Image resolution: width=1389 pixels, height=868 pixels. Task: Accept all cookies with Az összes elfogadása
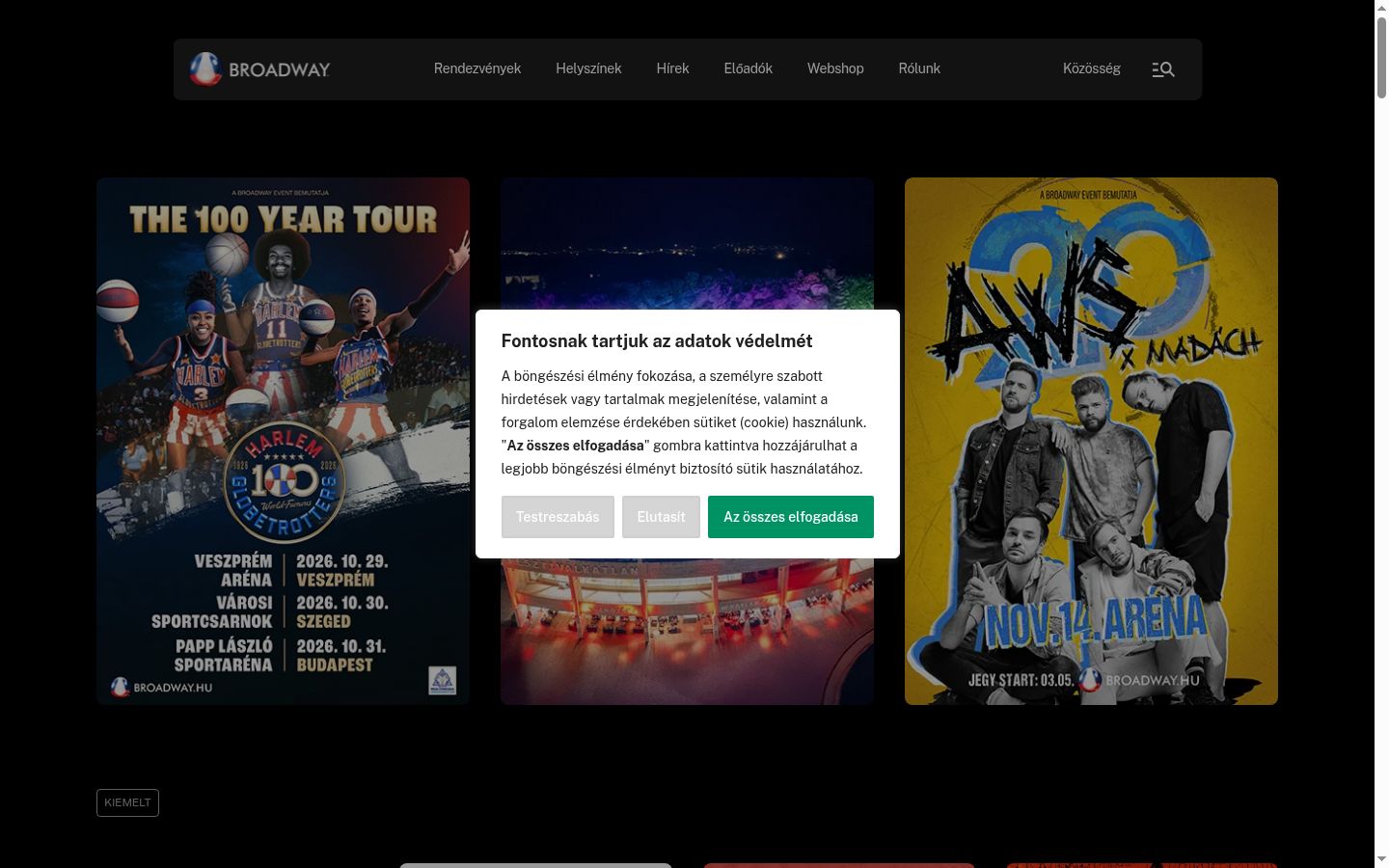(x=791, y=517)
